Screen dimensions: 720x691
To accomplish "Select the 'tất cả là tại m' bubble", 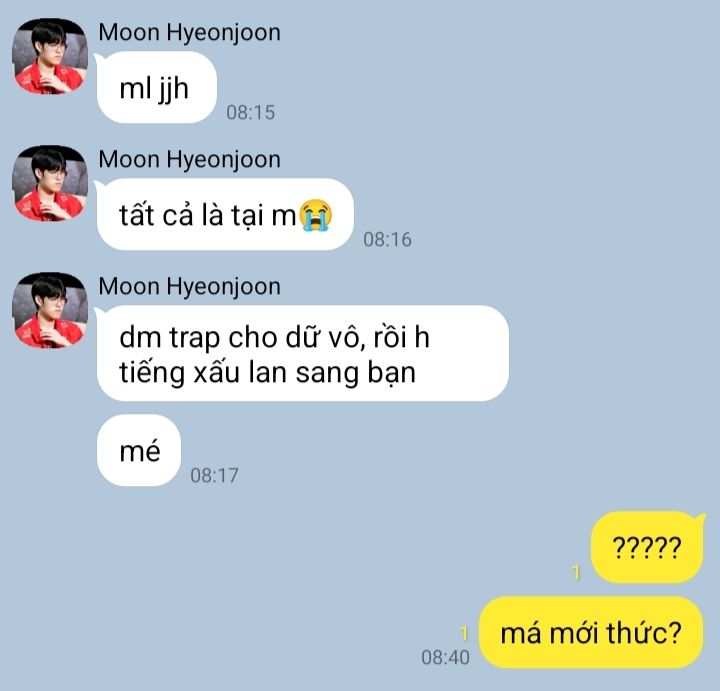I will (x=225, y=214).
